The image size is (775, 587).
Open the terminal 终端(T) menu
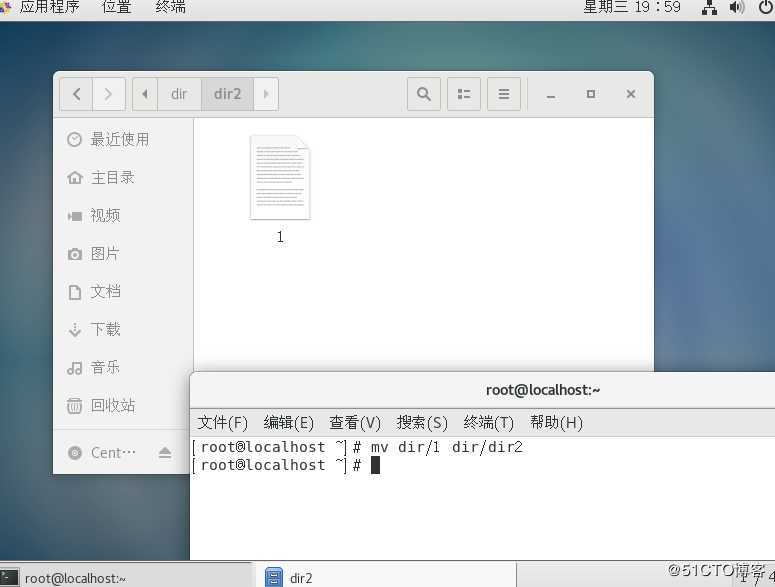[x=488, y=422]
